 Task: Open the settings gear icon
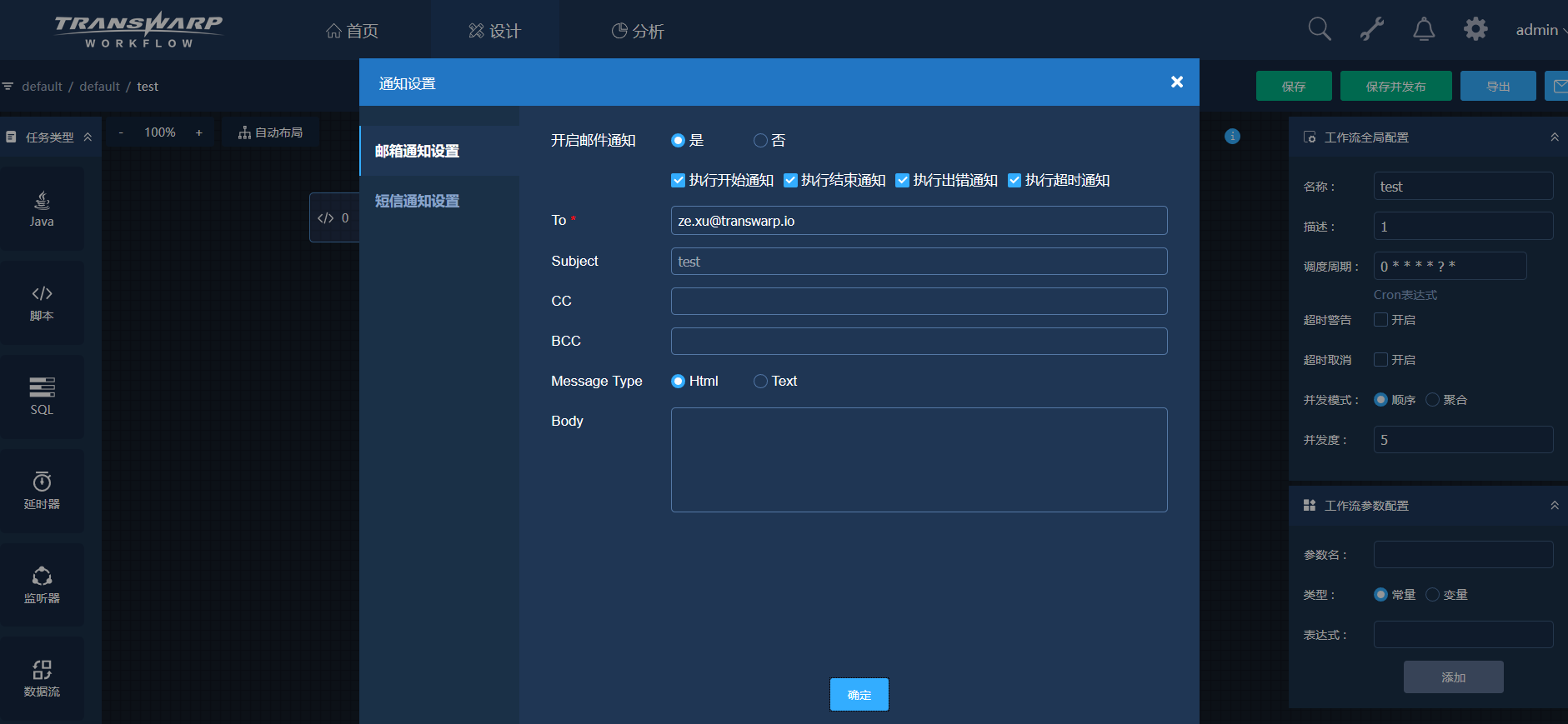1475,30
